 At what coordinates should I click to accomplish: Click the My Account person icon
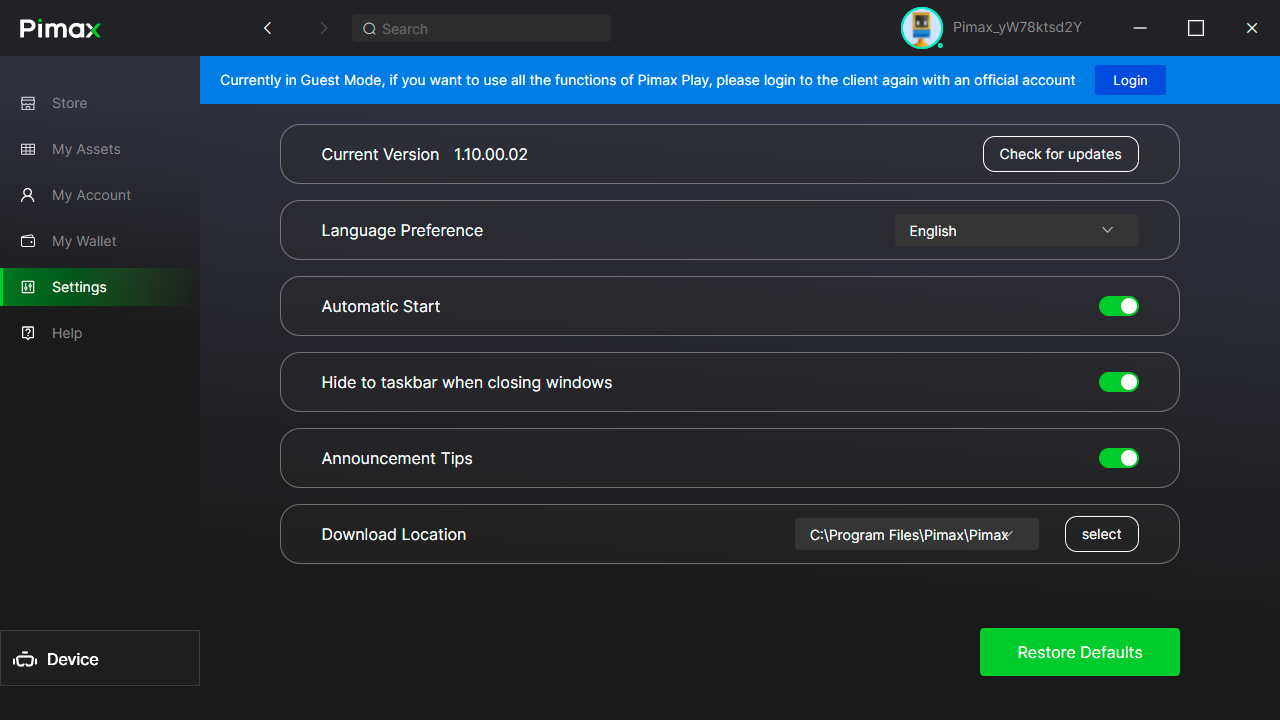pyautogui.click(x=28, y=195)
